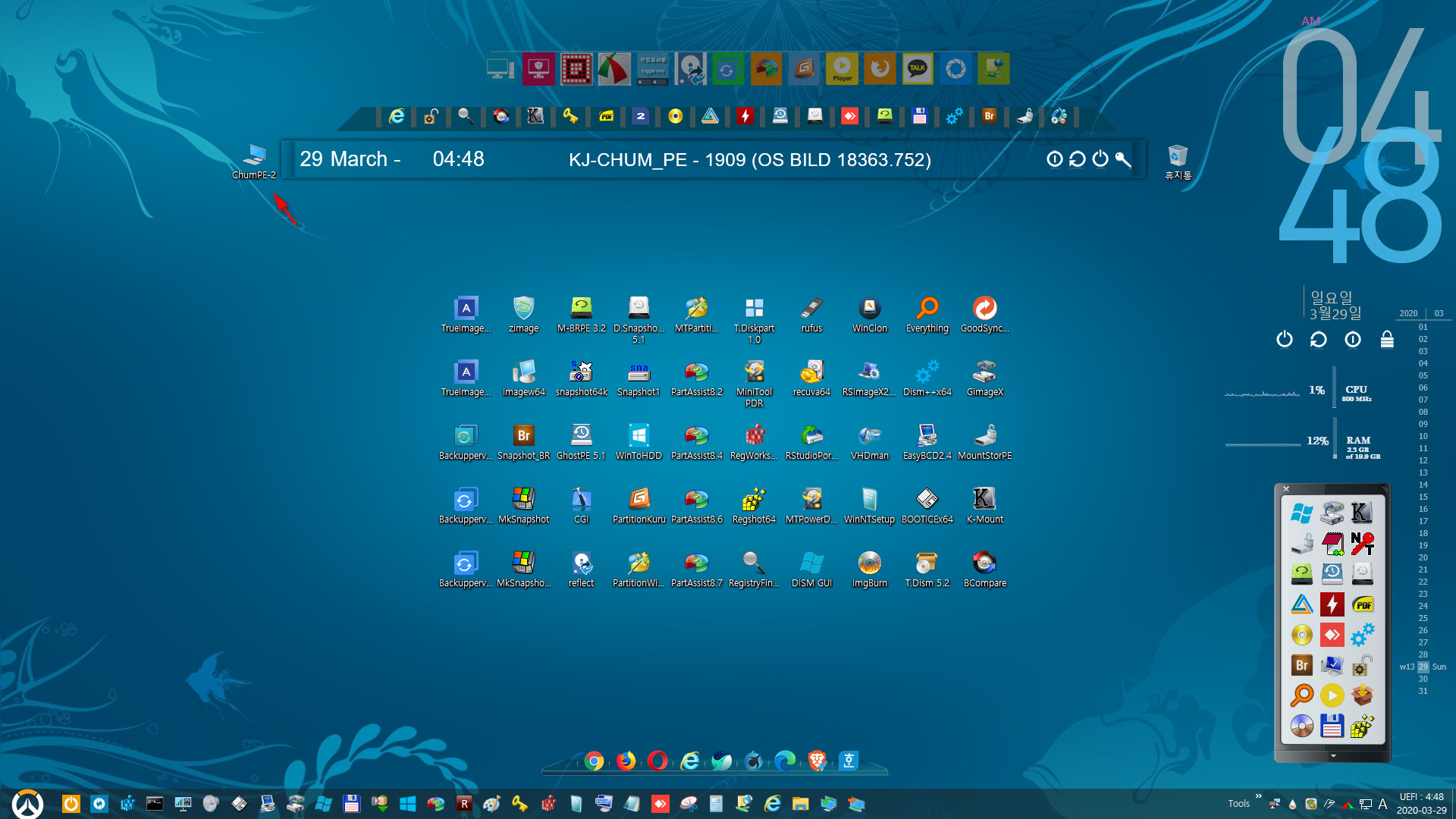Open the file explorer folder on taskbar
1456x819 pixels.
pos(800,804)
